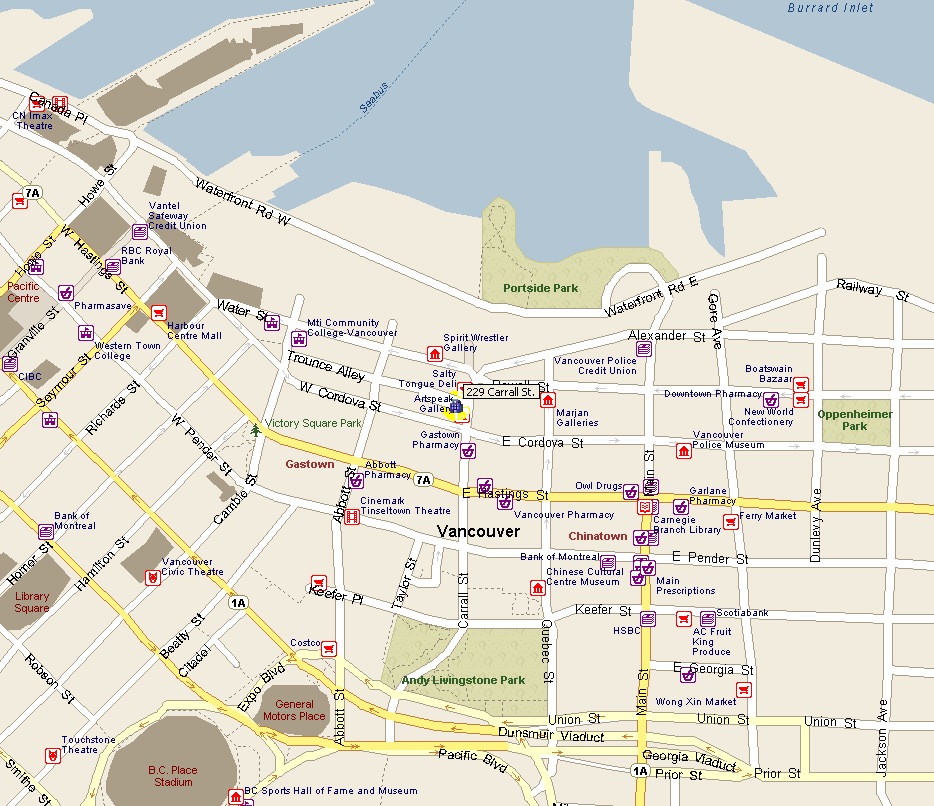Select the Costco shopping cart icon
This screenshot has height=806, width=934.
pos(329,649)
